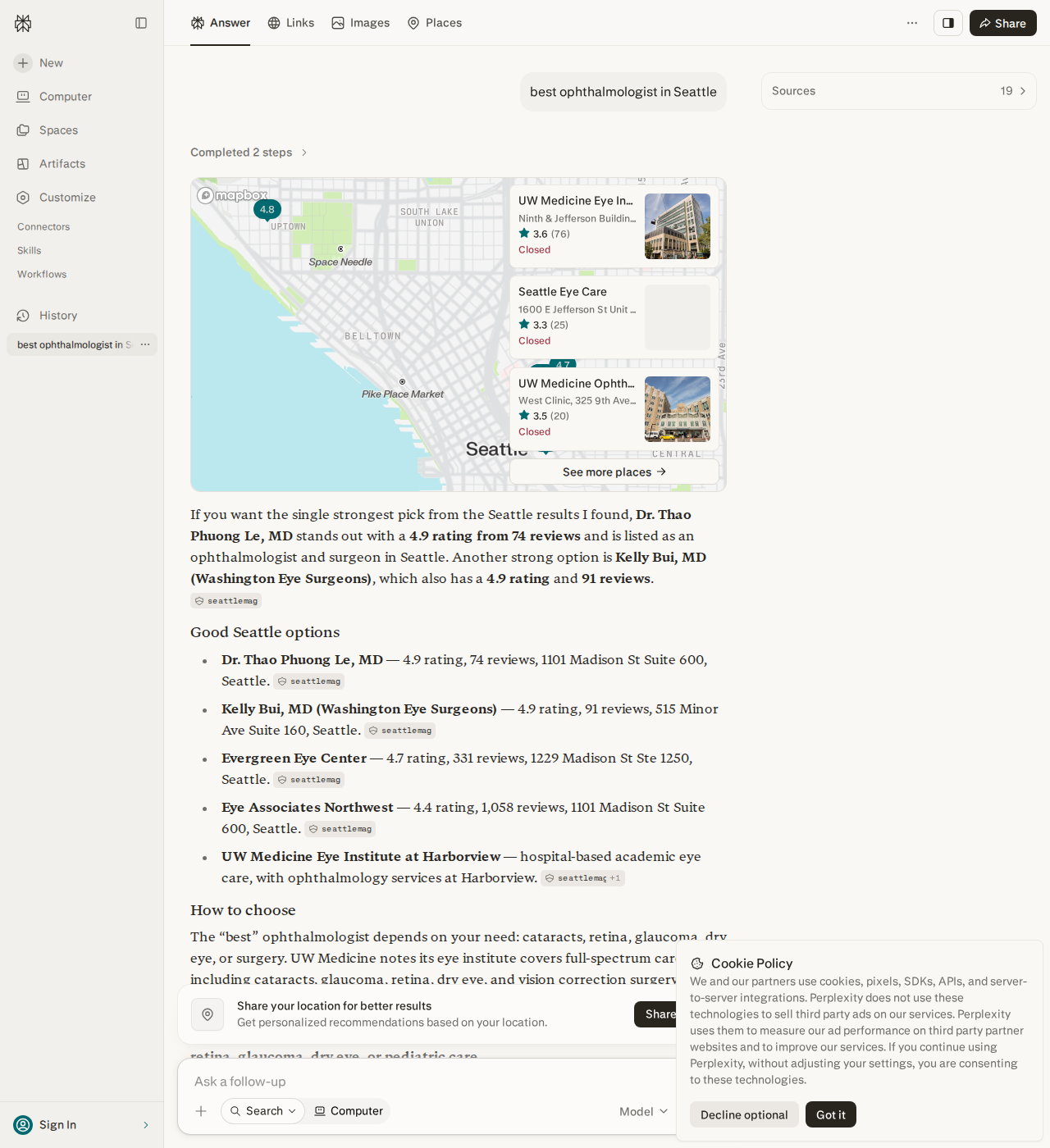
Task: Open the Search mode dropdown
Action: [262, 1111]
